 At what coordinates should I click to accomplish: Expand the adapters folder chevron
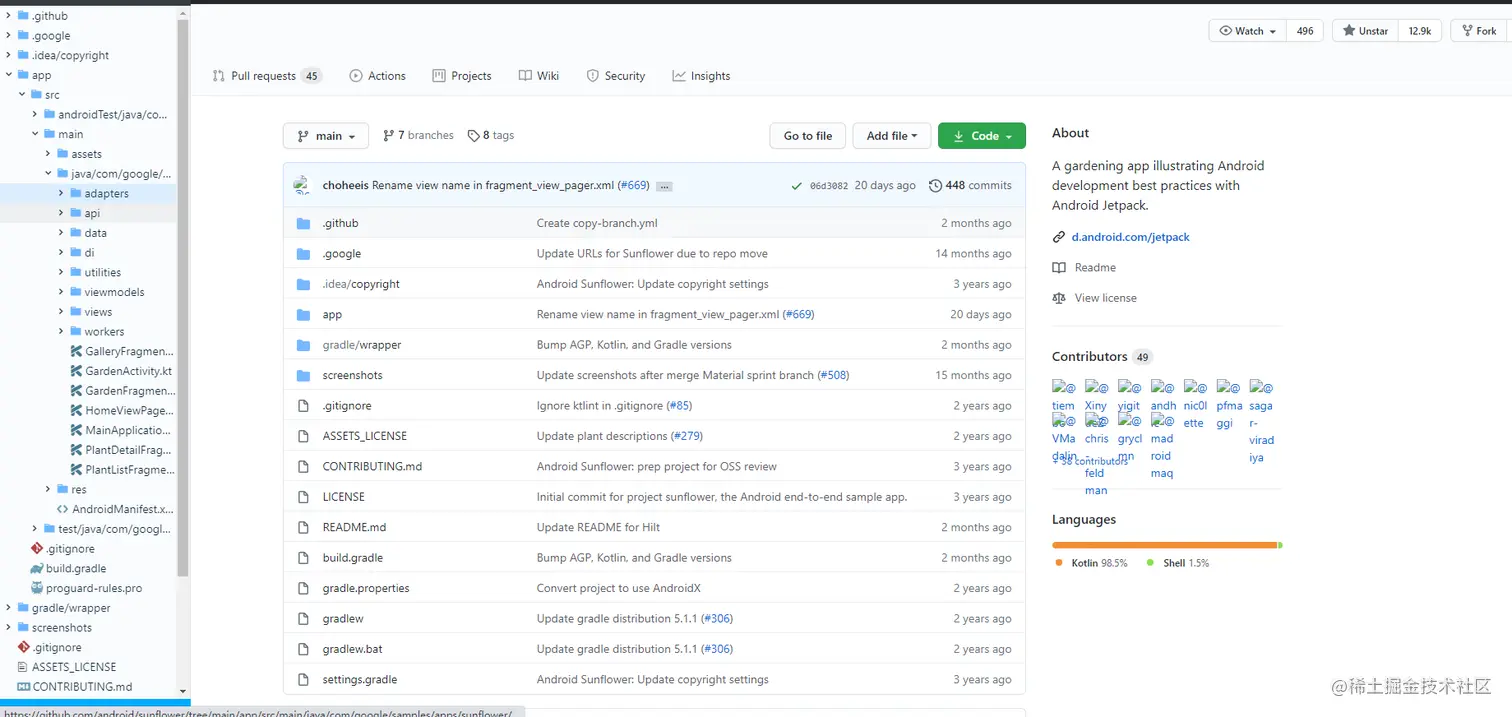coord(61,193)
